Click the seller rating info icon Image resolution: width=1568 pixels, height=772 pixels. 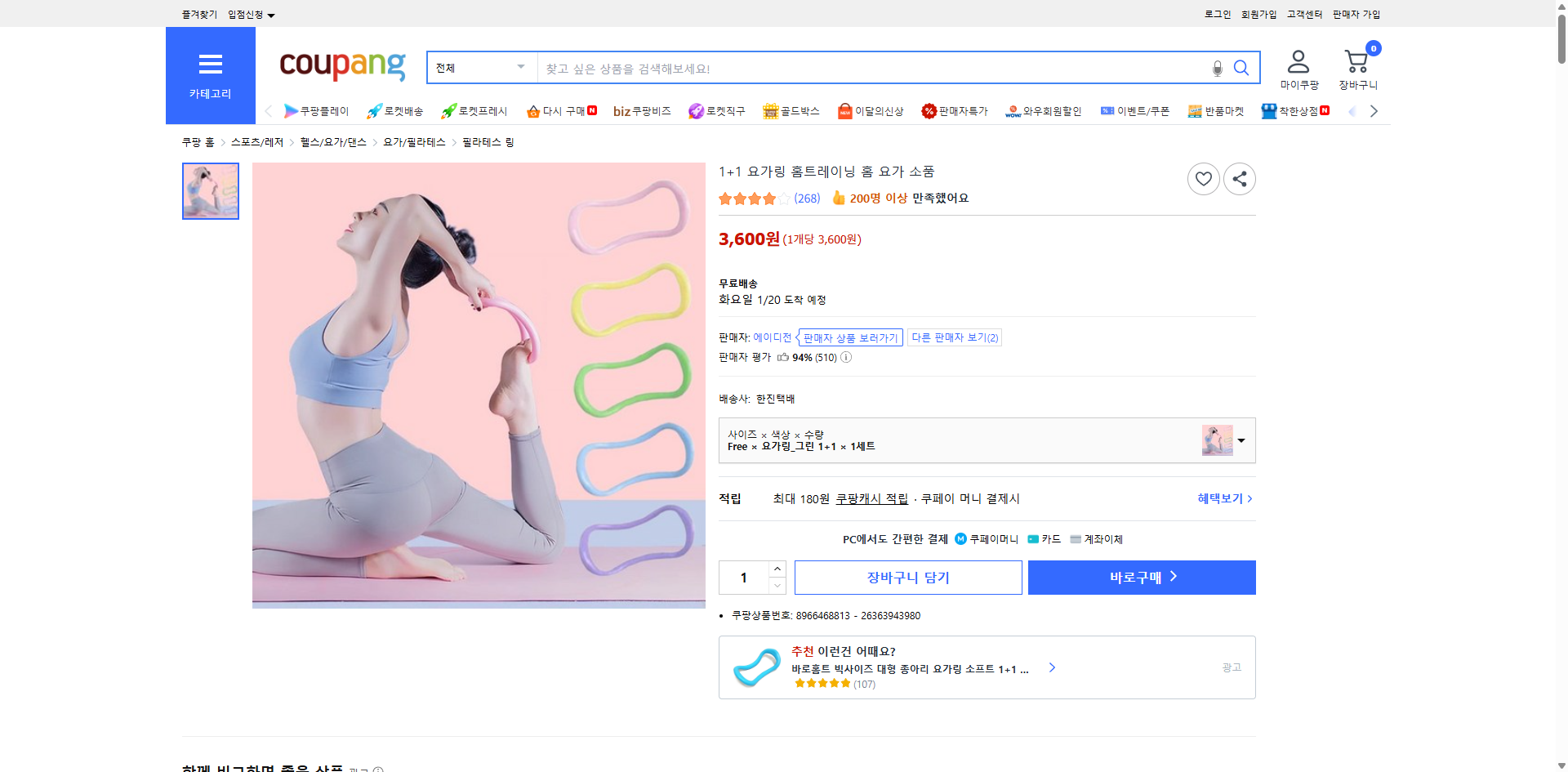pyautogui.click(x=845, y=357)
